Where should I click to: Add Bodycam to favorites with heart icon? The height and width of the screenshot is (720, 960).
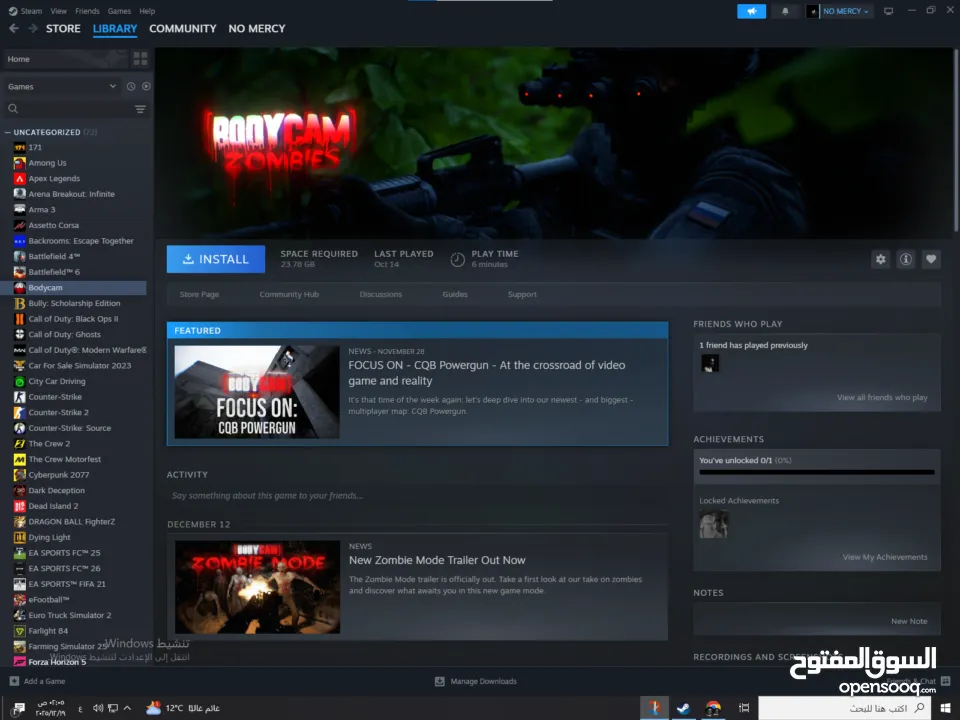[x=931, y=259]
